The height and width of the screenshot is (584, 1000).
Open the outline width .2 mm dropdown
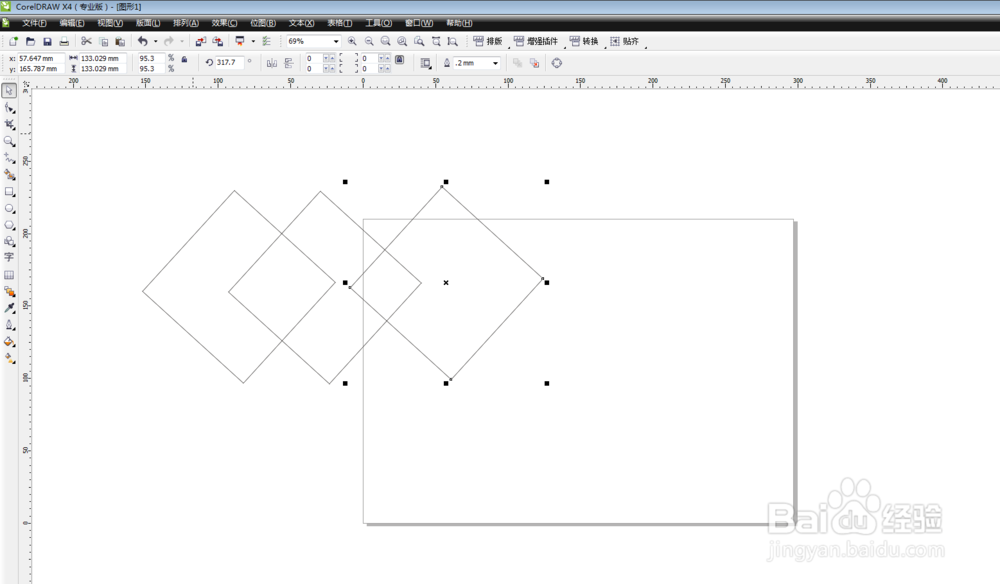[495, 63]
